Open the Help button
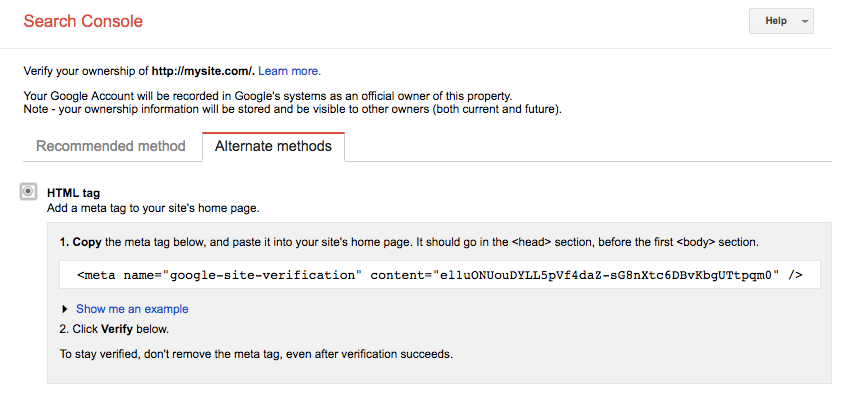 coord(775,21)
